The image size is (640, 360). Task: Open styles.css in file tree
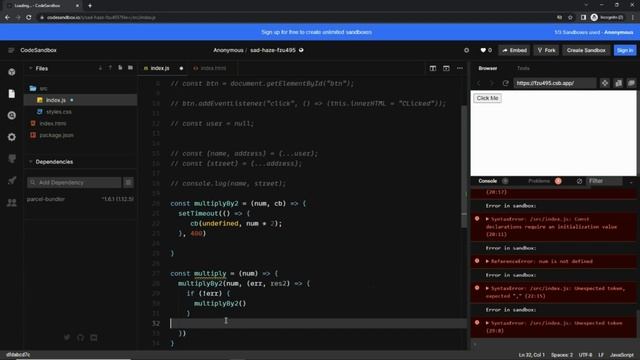[59, 111]
